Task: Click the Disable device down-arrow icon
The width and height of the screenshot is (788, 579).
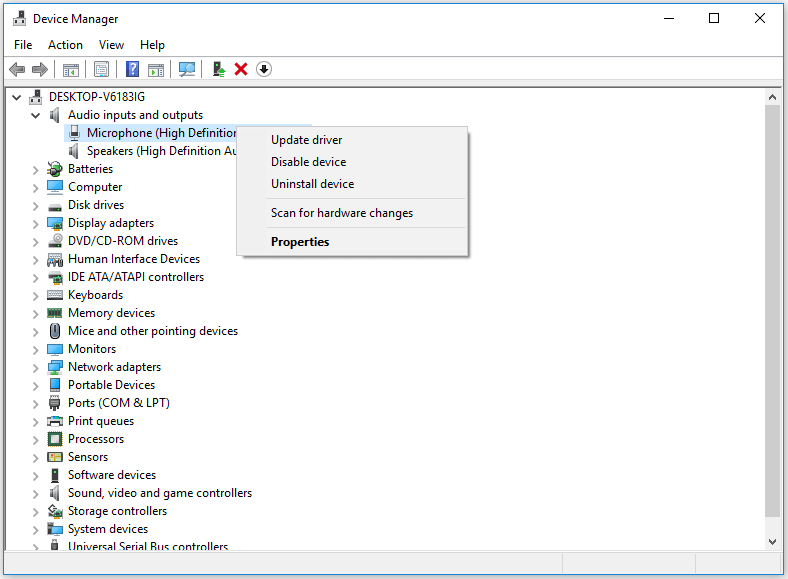Action: [264, 69]
